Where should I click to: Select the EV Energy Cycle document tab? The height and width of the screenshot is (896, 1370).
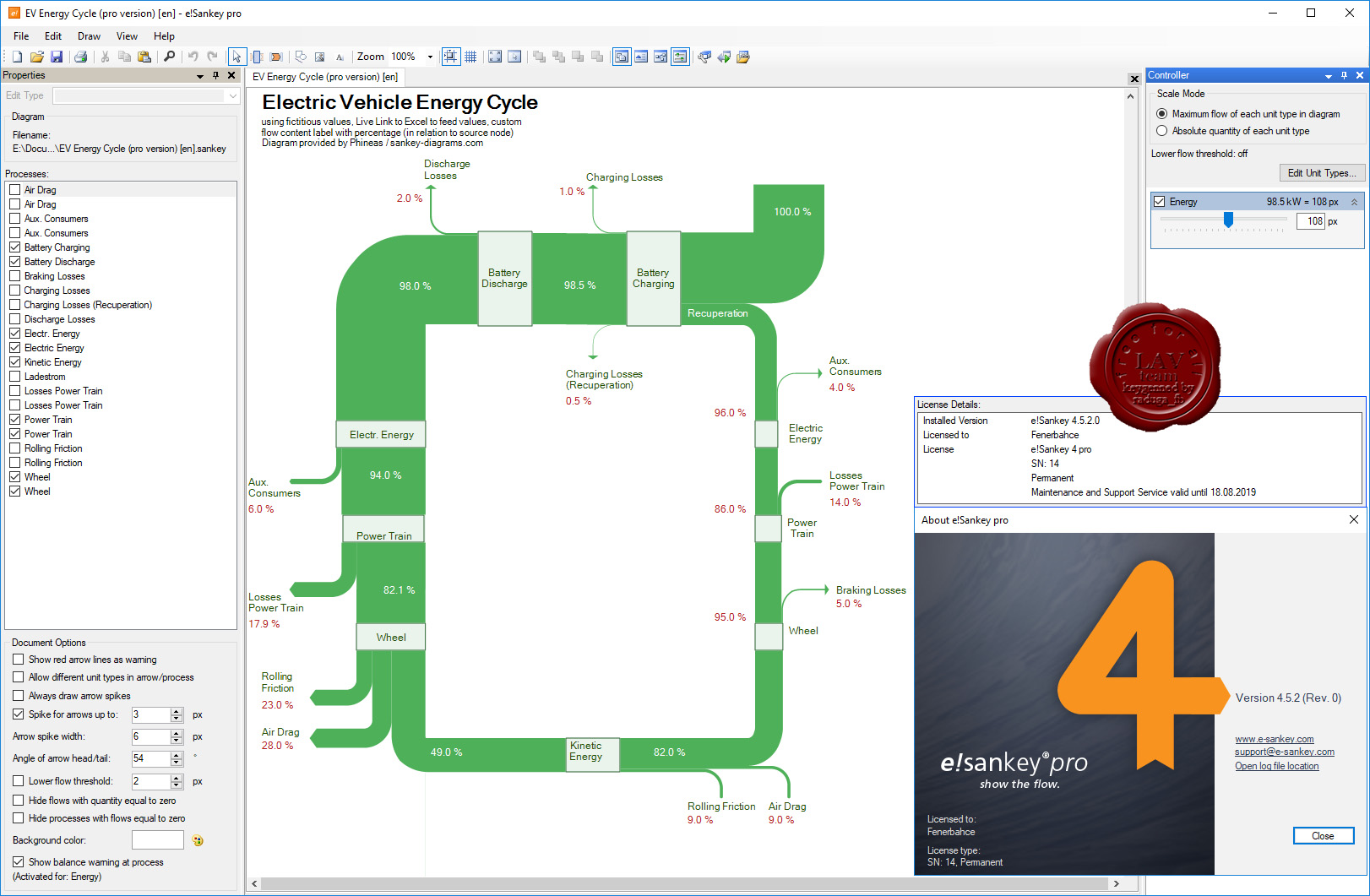coord(325,77)
